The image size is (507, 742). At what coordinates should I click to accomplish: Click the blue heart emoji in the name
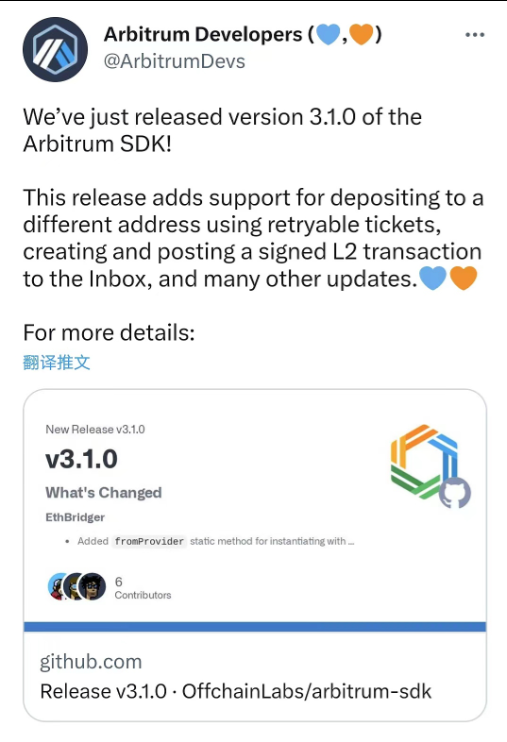tap(328, 34)
